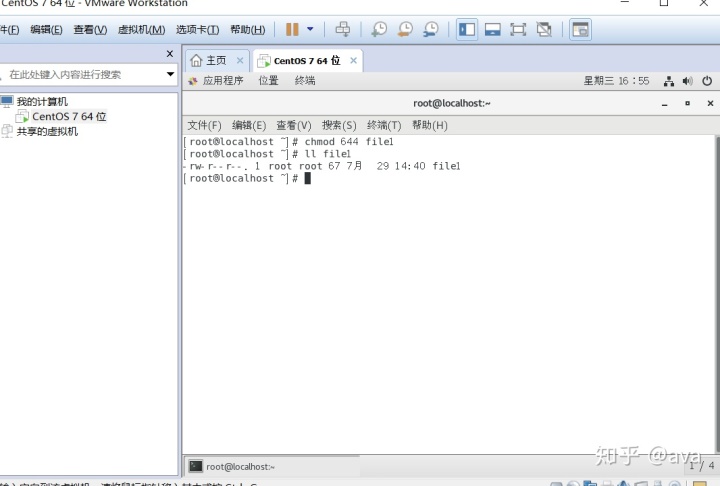Click the library search input field
The image size is (720, 486).
(x=83, y=74)
